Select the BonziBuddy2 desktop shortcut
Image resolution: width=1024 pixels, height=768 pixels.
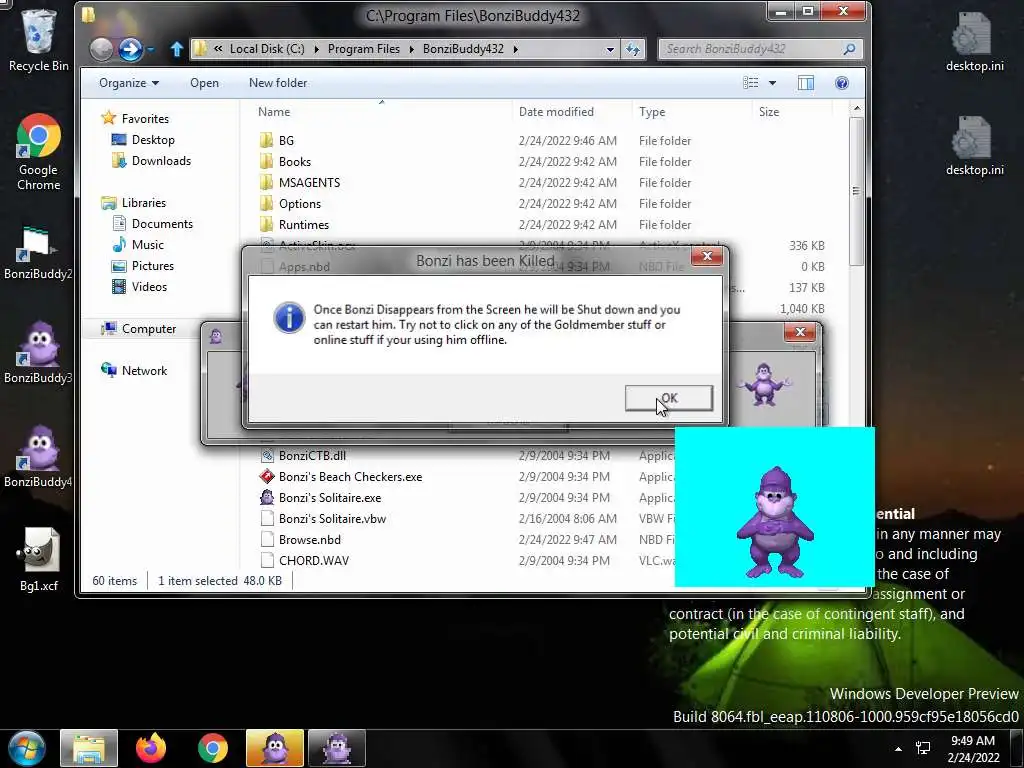[38, 253]
